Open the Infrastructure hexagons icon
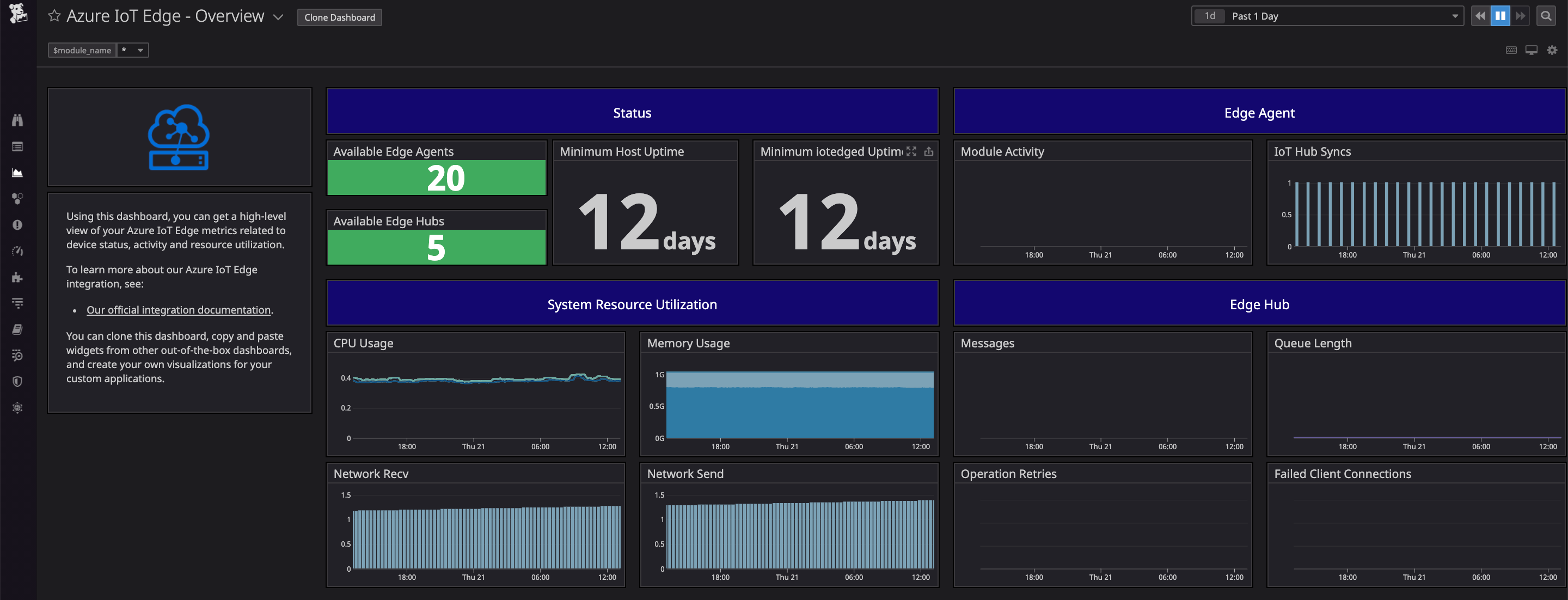 (17, 198)
